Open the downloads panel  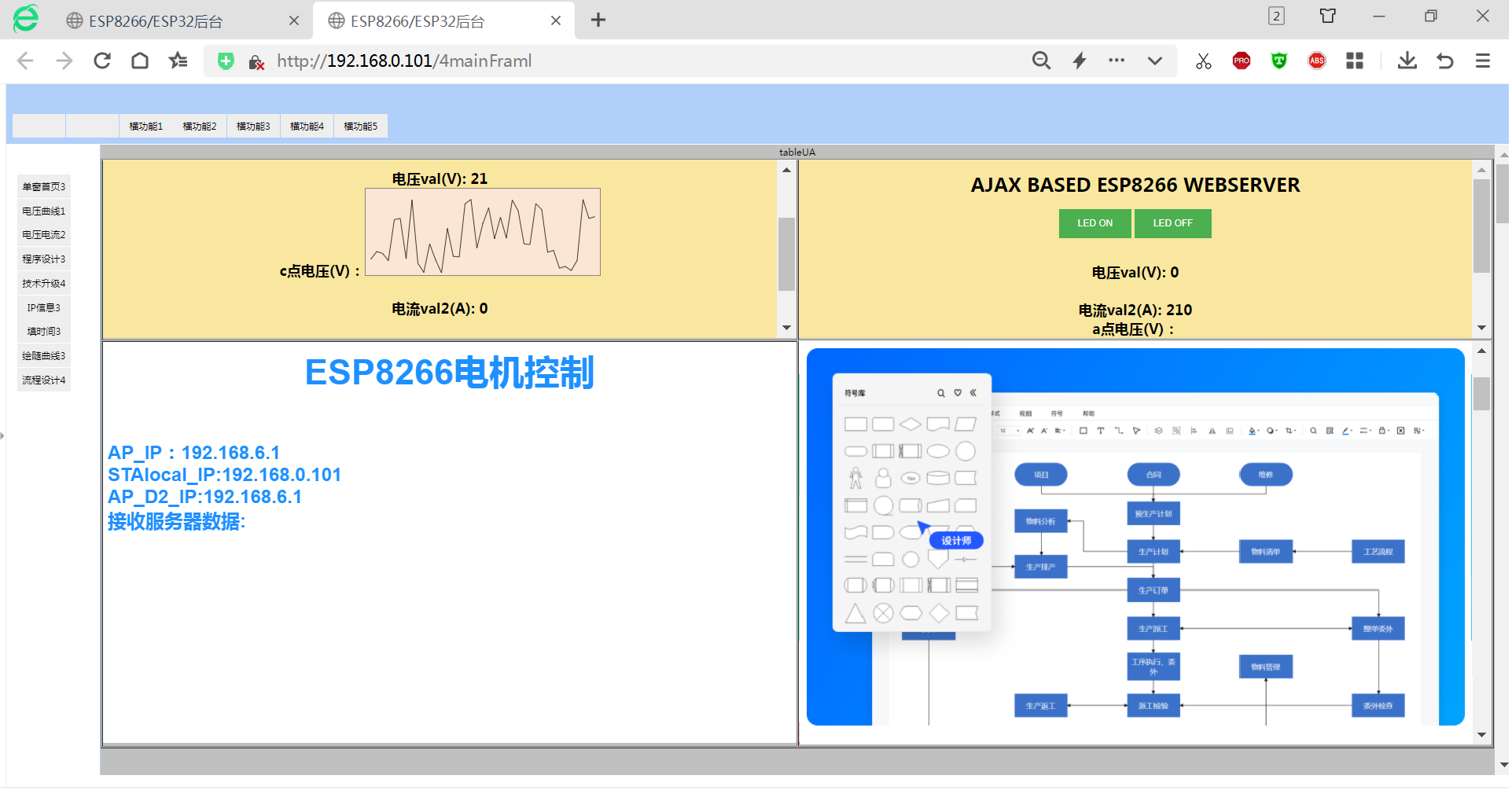point(1407,61)
